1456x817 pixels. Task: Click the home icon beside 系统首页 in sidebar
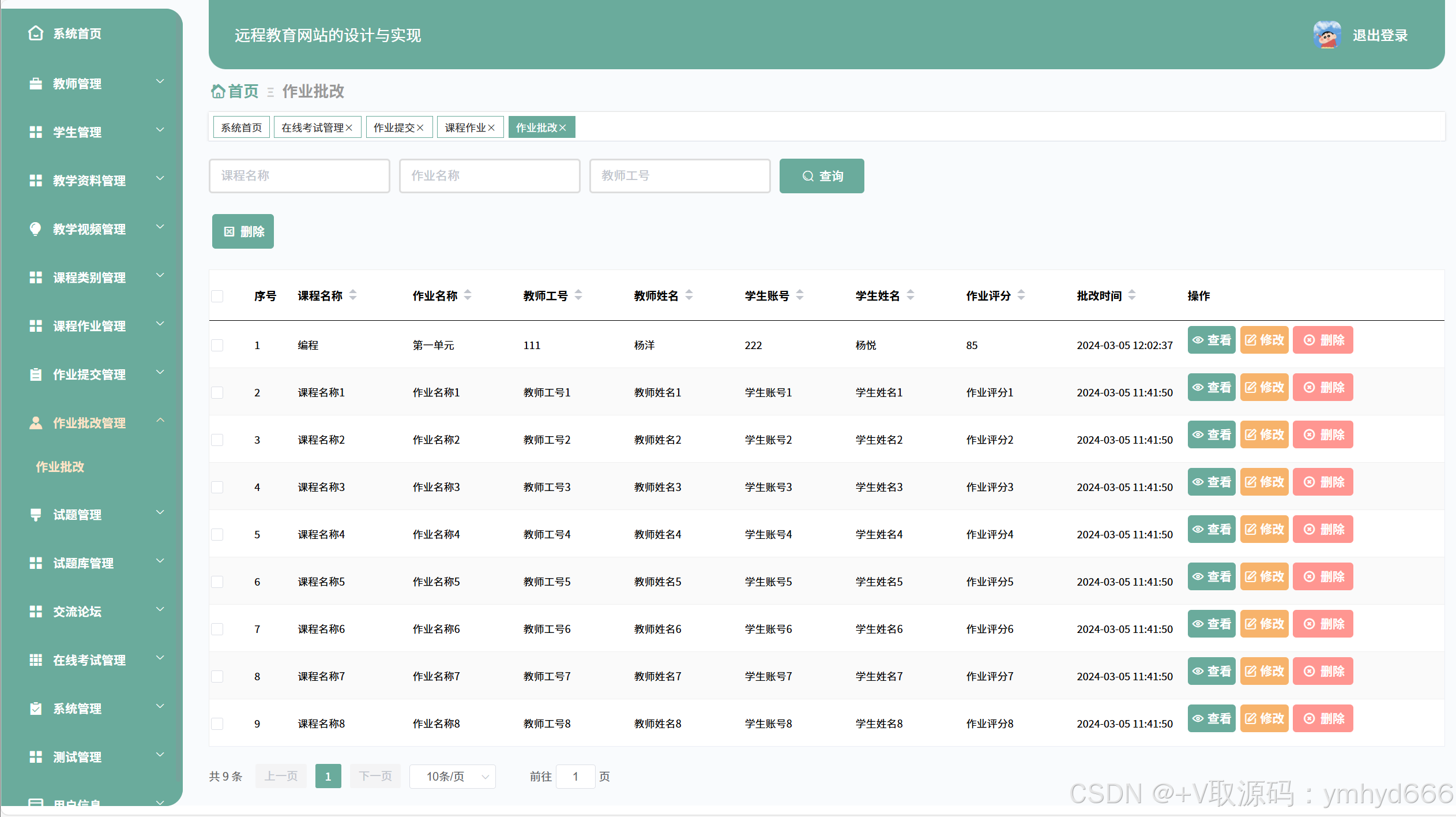36,33
